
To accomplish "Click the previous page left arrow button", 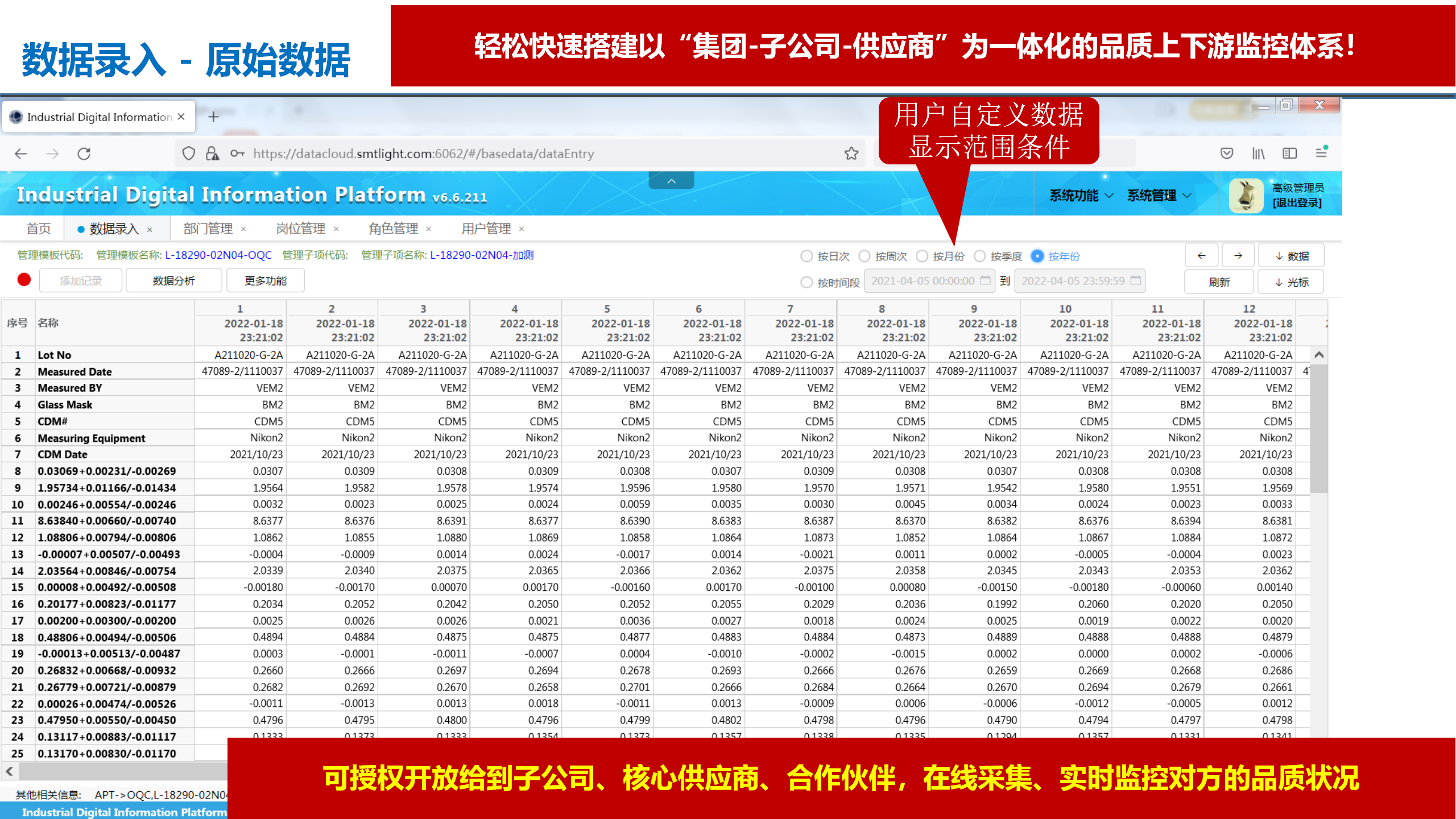I will [1201, 256].
